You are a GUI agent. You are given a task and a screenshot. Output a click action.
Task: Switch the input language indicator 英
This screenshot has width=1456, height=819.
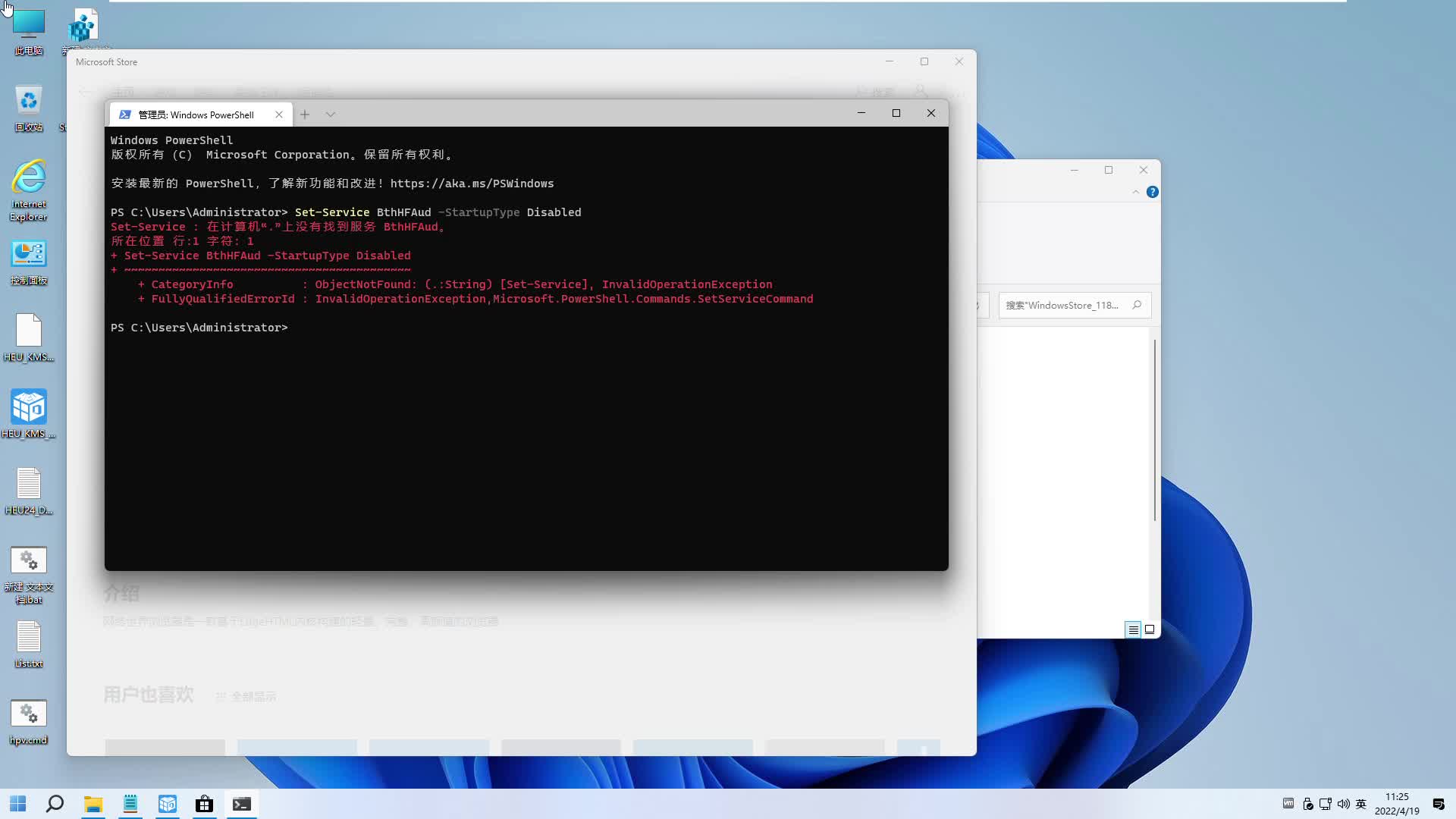point(1361,804)
